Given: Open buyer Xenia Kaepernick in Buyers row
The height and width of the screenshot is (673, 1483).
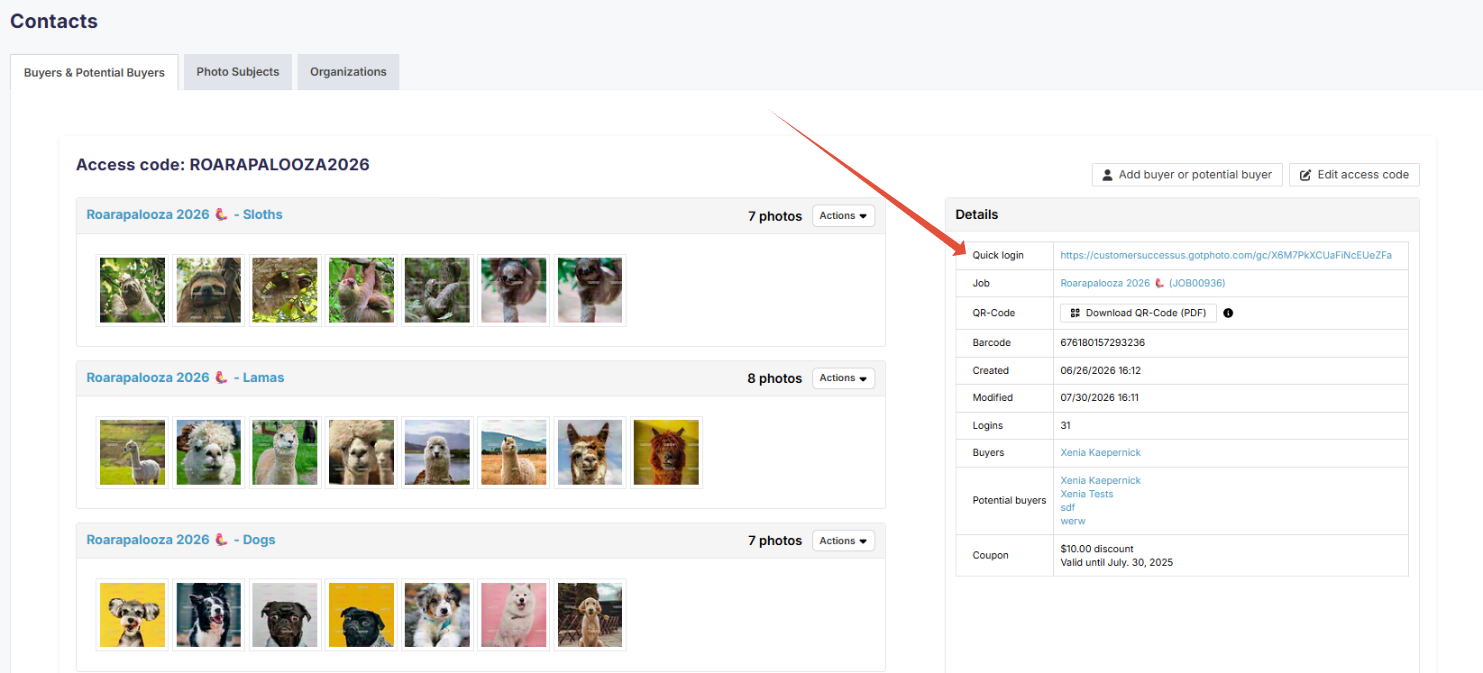Looking at the screenshot, I should pos(1100,453).
